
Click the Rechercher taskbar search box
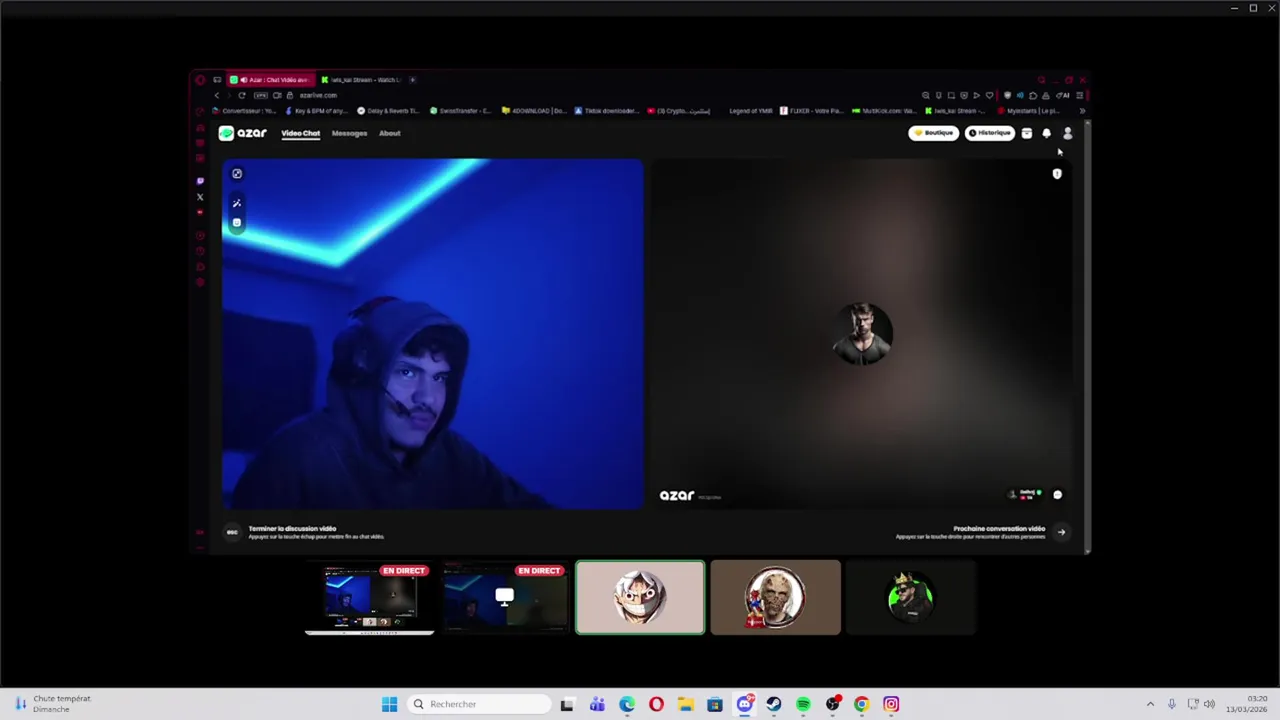pos(480,704)
